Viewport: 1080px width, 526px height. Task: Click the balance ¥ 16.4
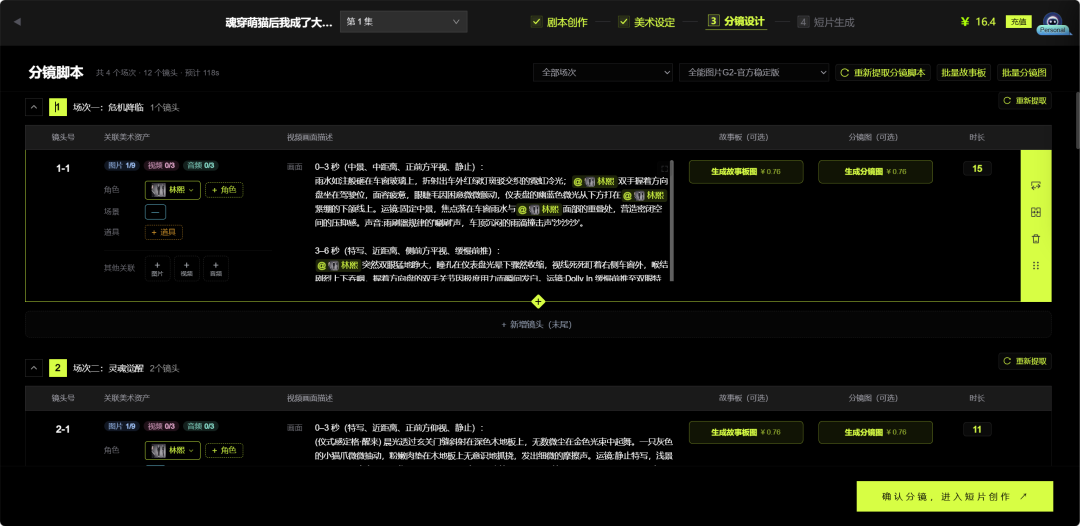tap(978, 22)
